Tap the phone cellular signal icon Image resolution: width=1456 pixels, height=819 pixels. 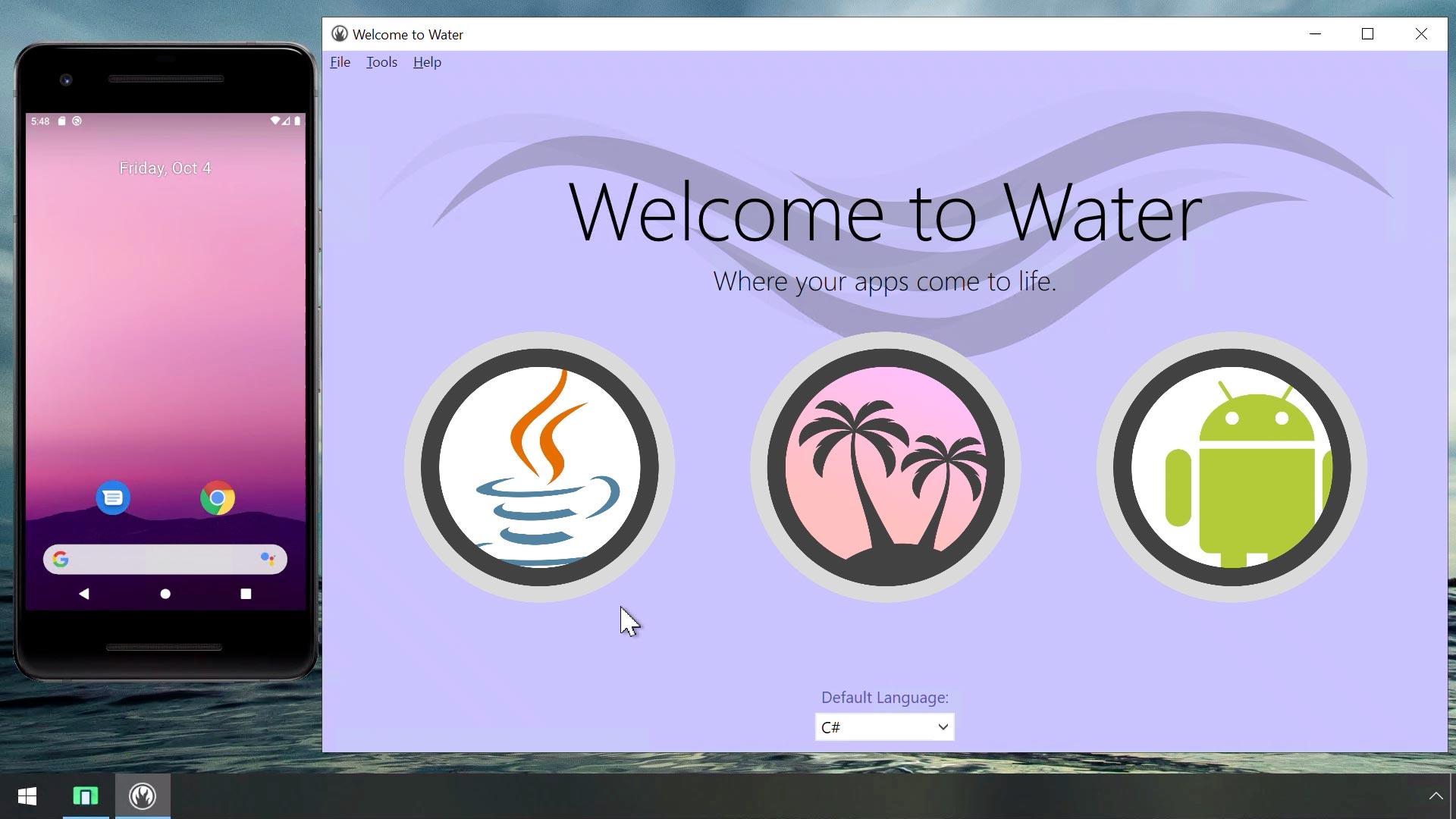(x=287, y=121)
